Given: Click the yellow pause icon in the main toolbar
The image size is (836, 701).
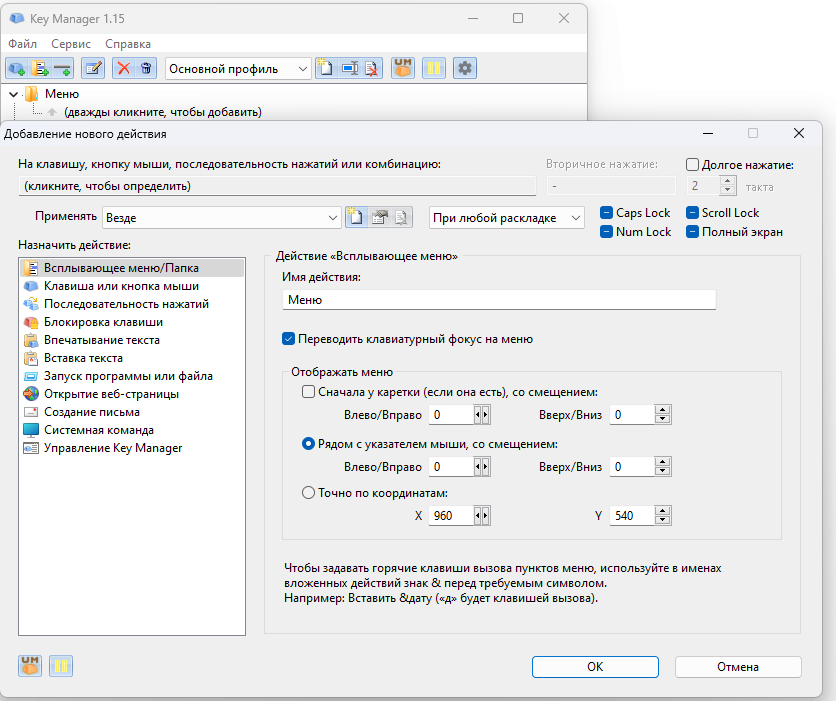Looking at the screenshot, I should pos(434,68).
